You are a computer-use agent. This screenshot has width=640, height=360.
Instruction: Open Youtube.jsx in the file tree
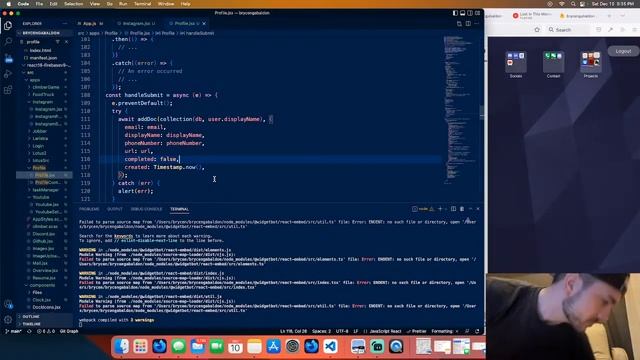47,204
